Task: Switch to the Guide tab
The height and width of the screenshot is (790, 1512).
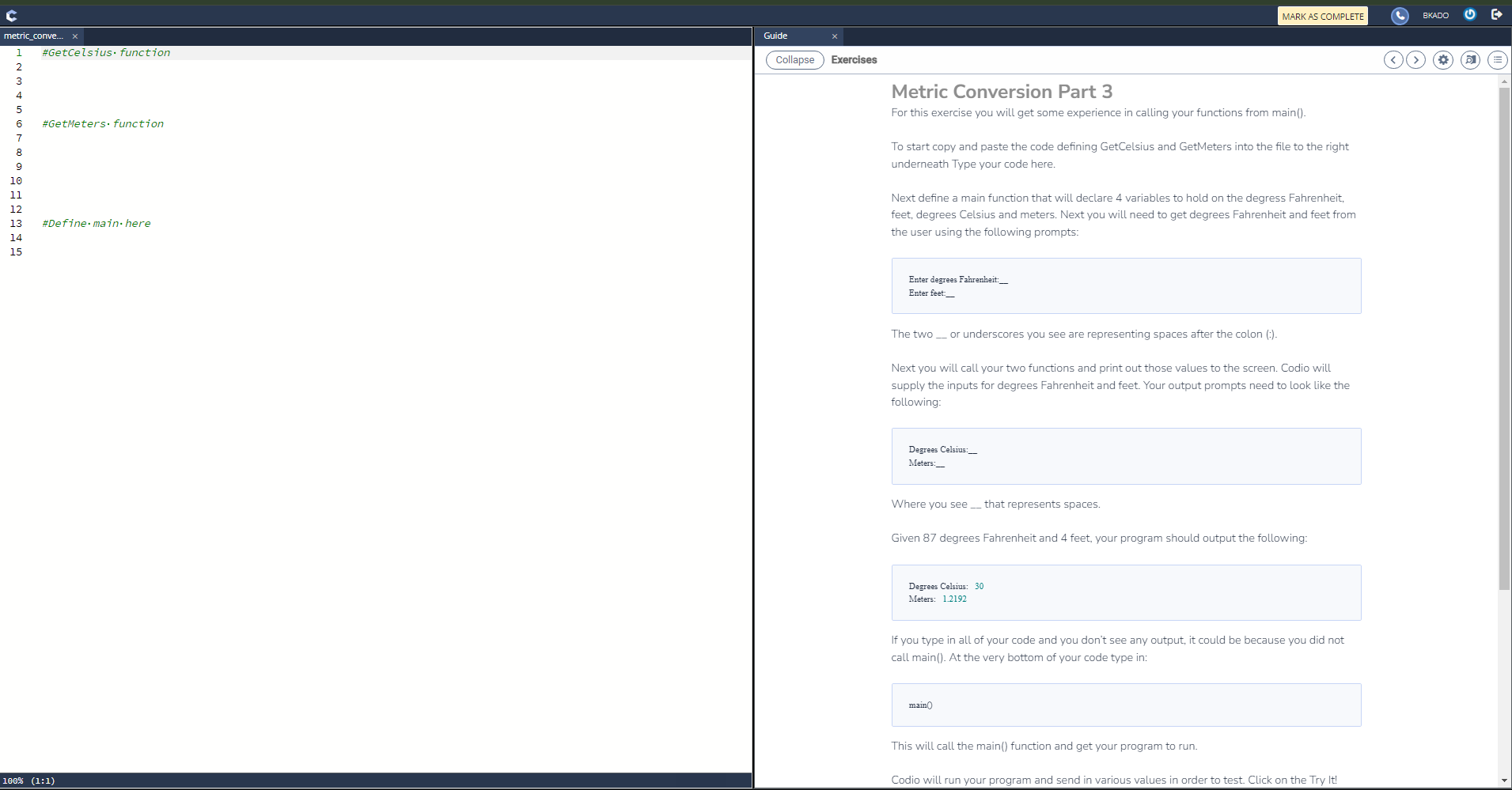Action: [775, 36]
